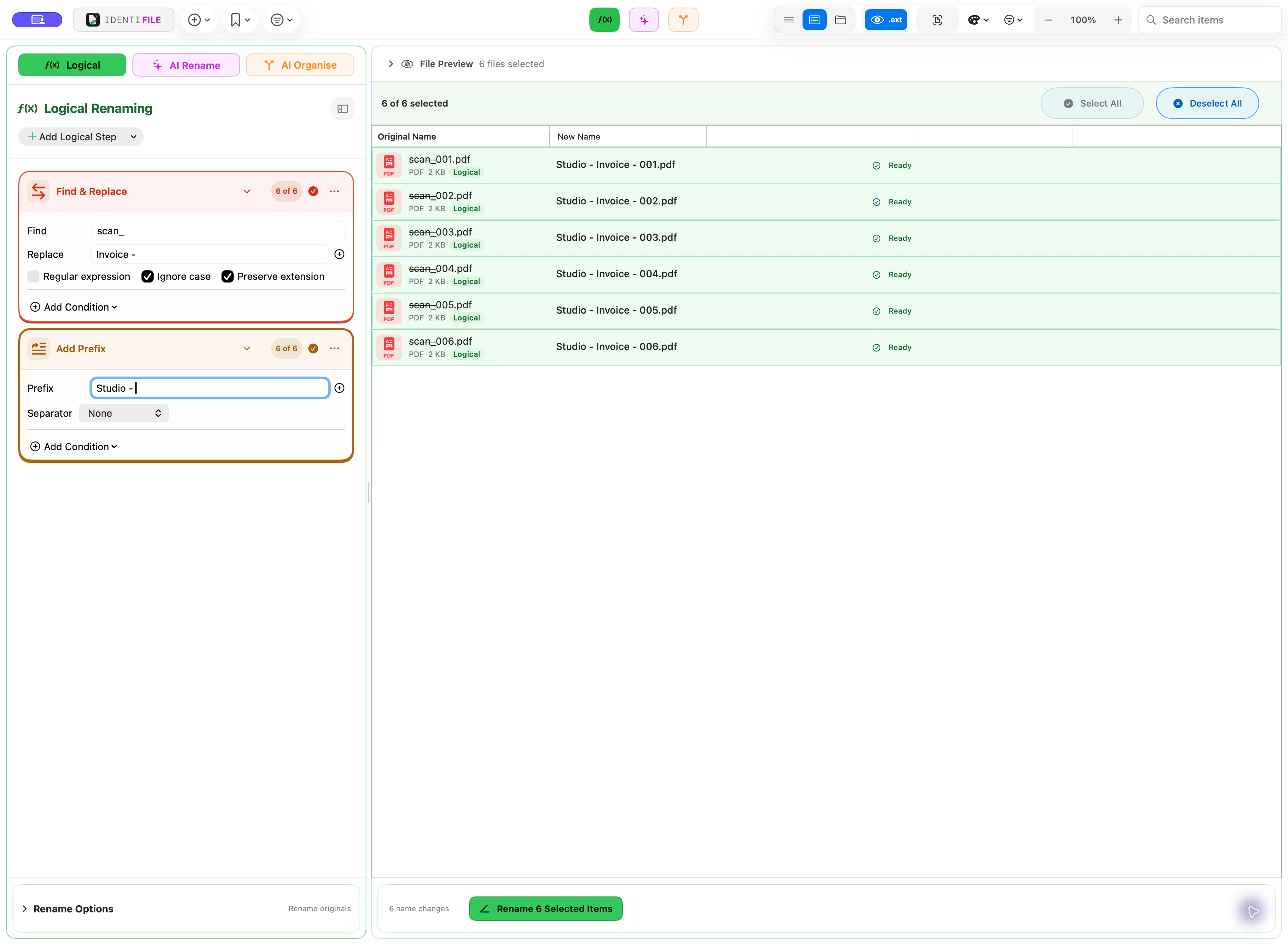The image size is (1288, 945).
Task: Click the Select All button
Action: 1092,104
